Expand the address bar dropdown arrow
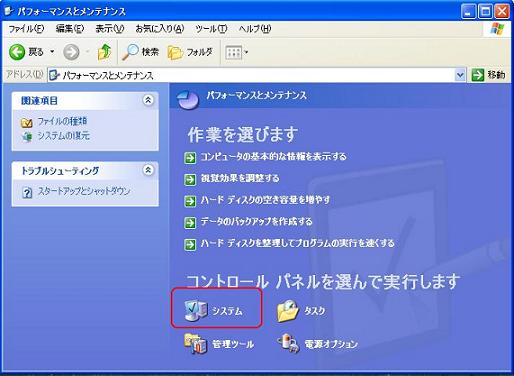514x376 pixels. point(460,75)
